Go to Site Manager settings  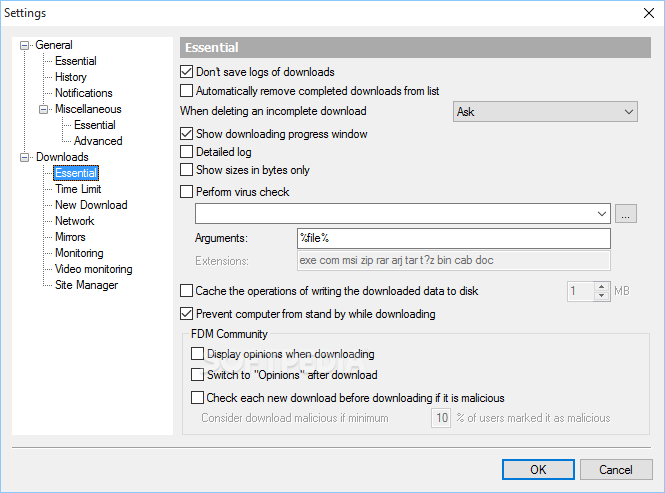(x=87, y=285)
